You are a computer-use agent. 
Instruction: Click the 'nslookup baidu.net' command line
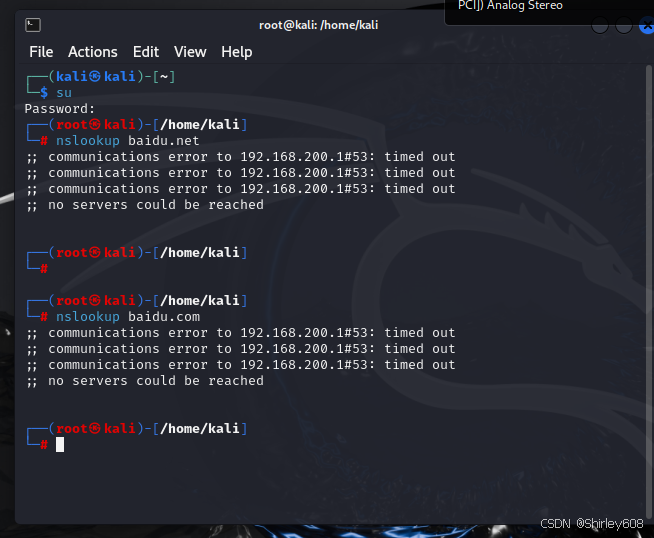[128, 141]
